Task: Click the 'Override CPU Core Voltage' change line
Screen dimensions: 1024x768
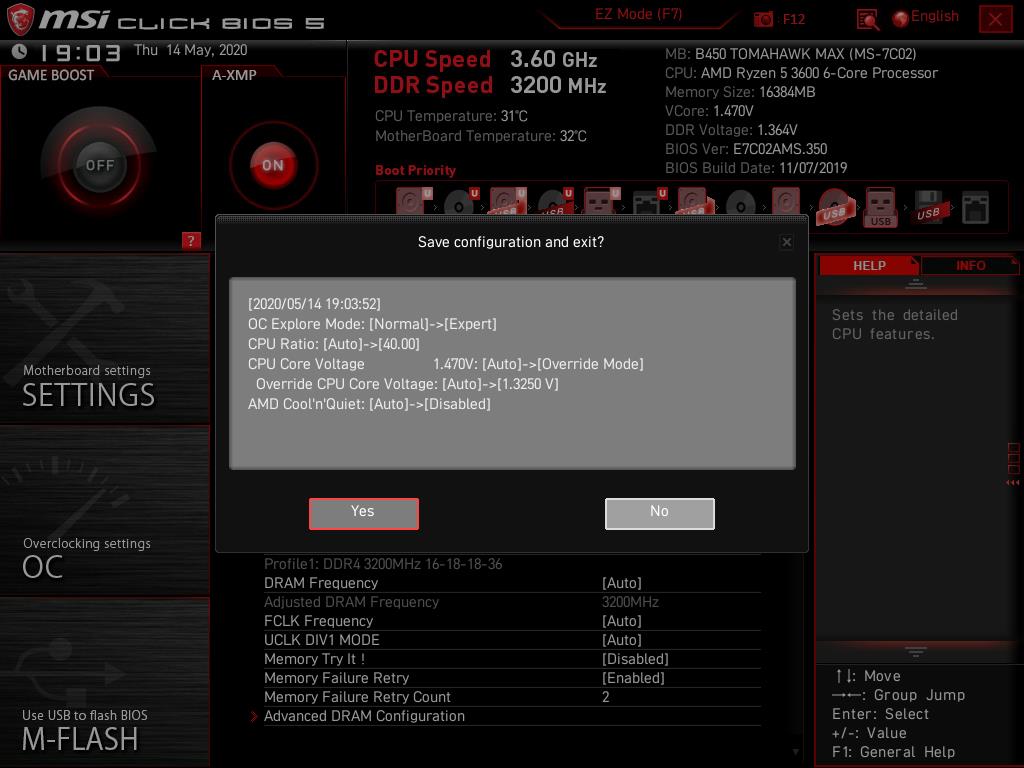Action: pos(407,384)
